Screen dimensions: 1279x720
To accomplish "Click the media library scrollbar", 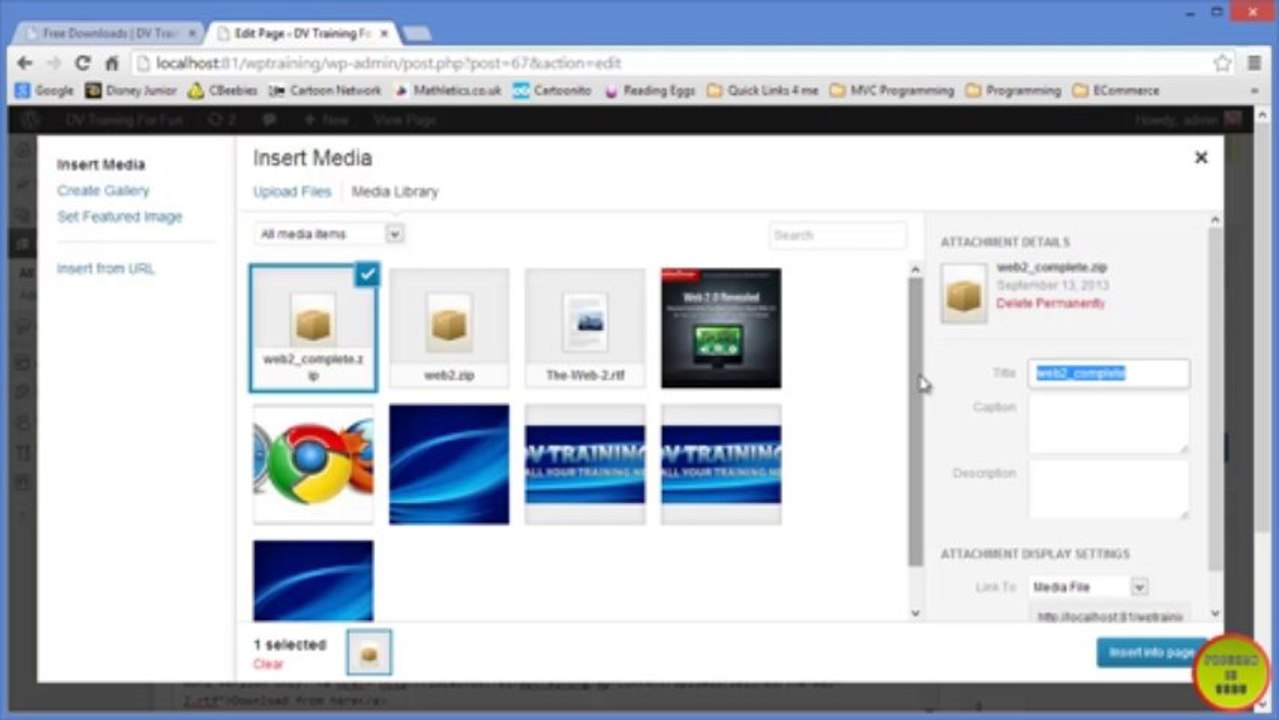I will click(x=915, y=421).
